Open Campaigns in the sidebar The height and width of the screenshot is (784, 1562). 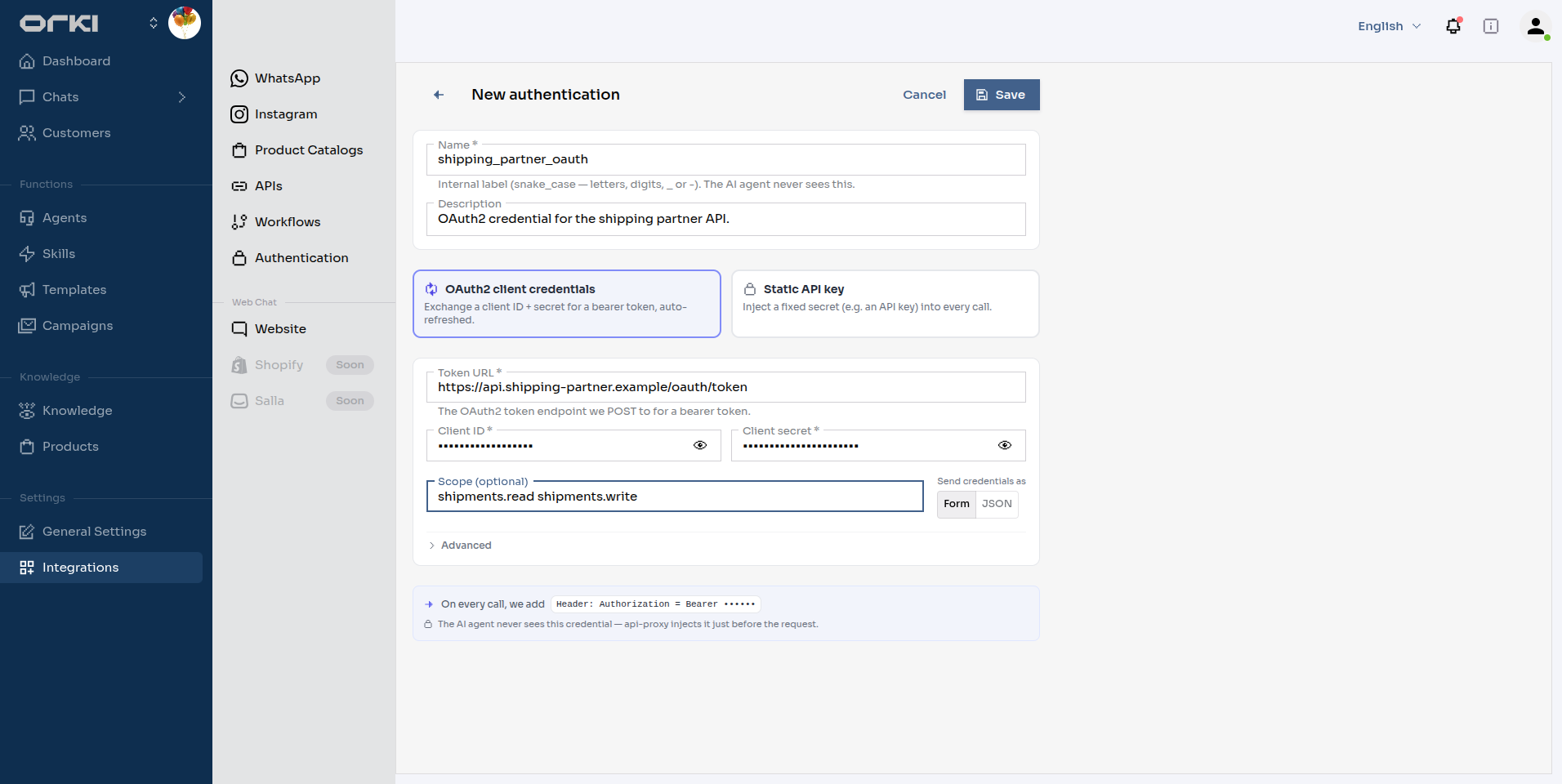[101, 326]
